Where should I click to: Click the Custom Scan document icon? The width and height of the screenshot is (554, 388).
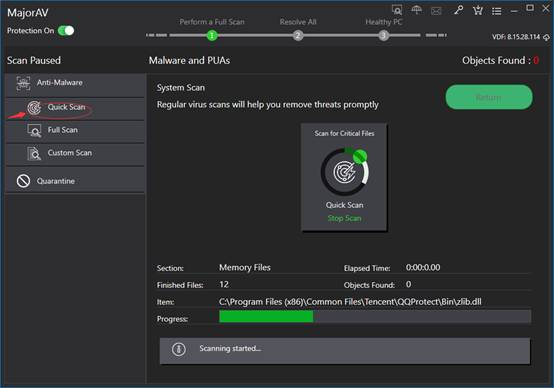(34, 153)
